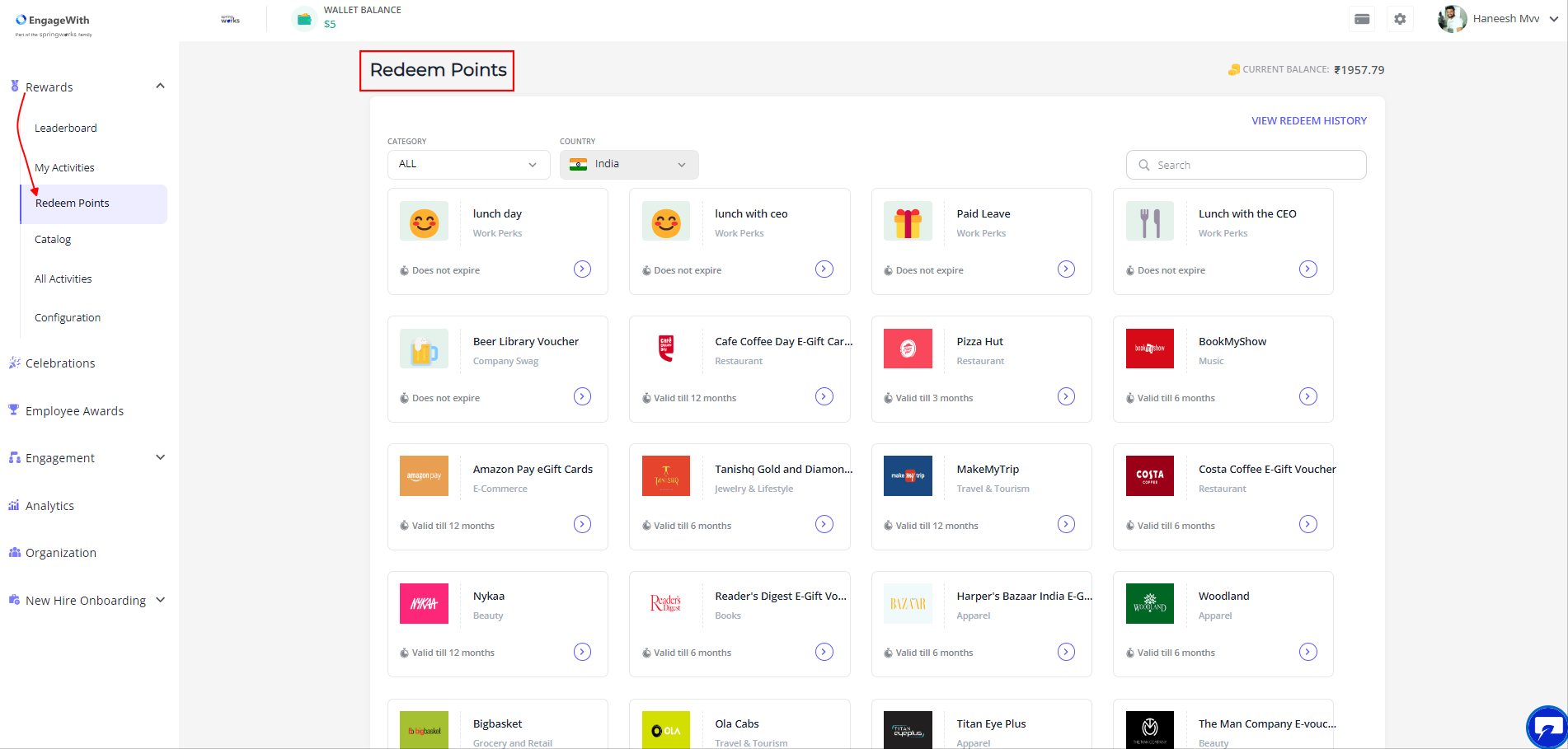Open the BookMyShow voucher arrow button

coord(1307,396)
